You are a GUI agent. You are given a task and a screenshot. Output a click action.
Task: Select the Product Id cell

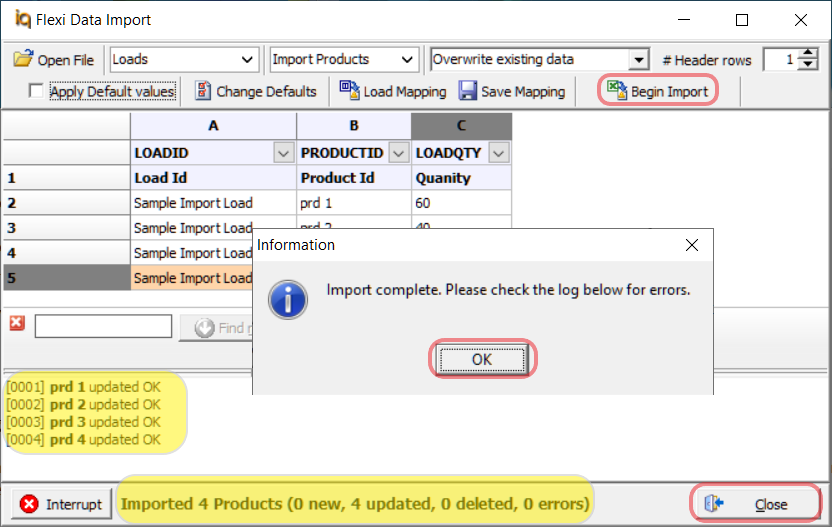pyautogui.click(x=354, y=178)
